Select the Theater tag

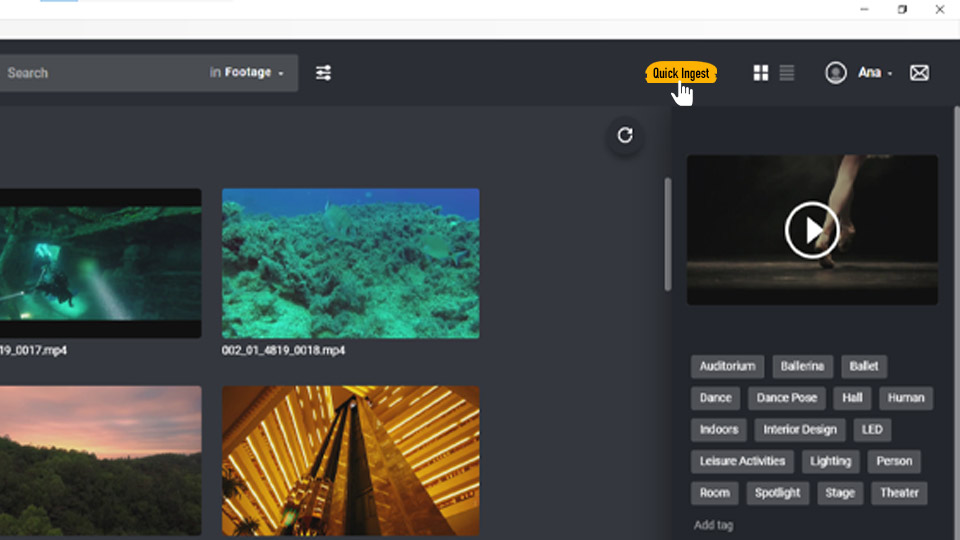coord(899,493)
